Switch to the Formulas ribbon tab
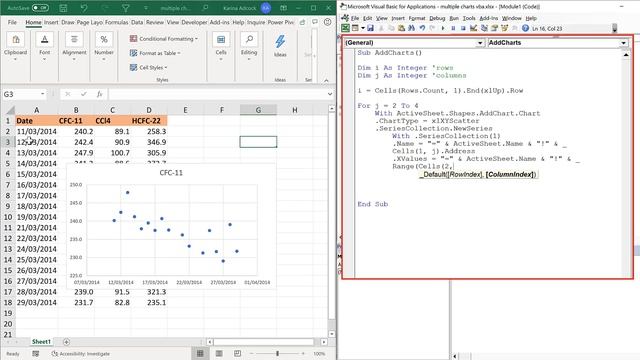The height and width of the screenshot is (360, 640). (116, 22)
